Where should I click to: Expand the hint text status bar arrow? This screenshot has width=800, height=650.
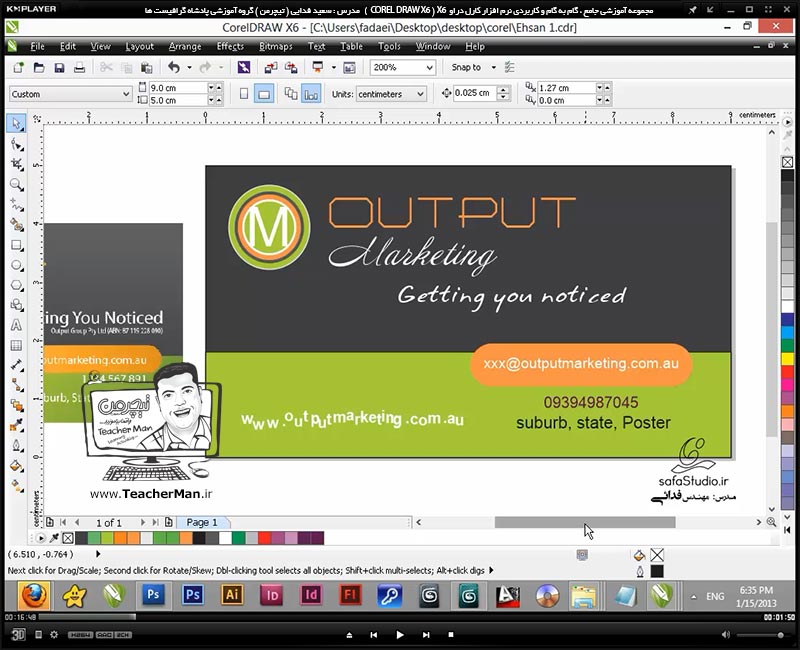click(x=491, y=570)
